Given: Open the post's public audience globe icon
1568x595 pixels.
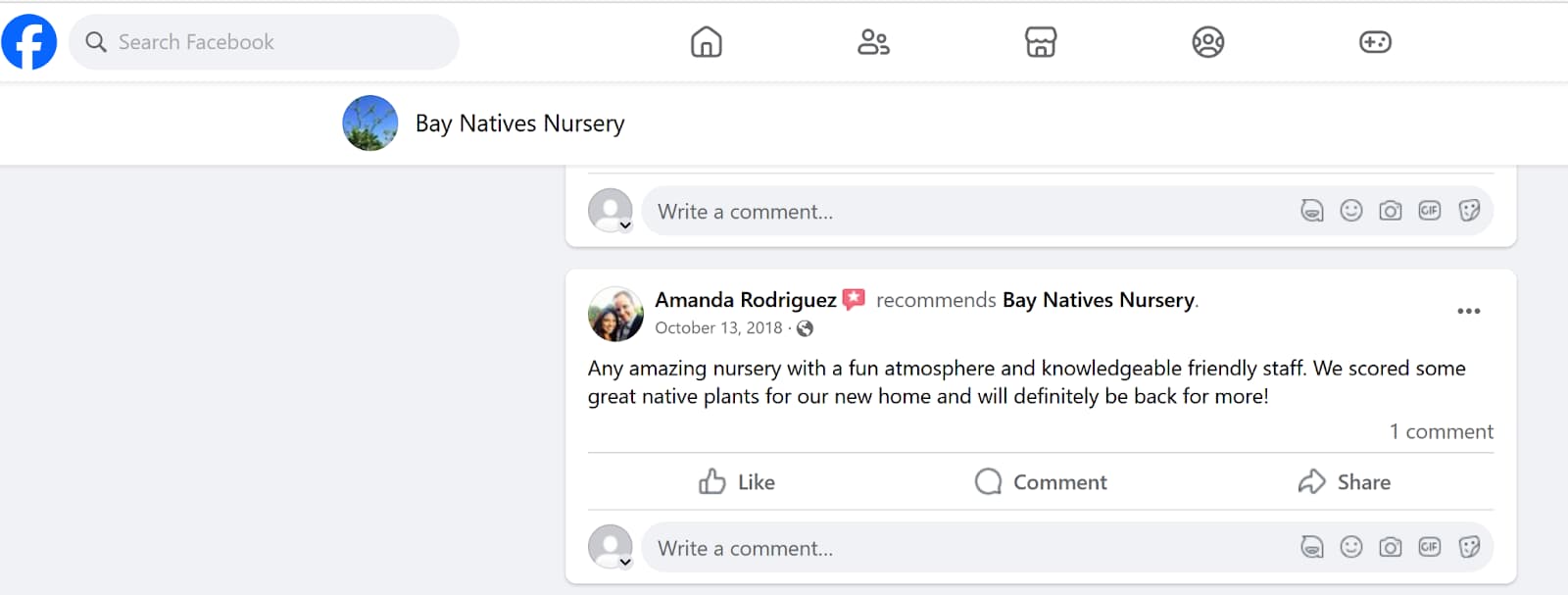Looking at the screenshot, I should [x=805, y=328].
